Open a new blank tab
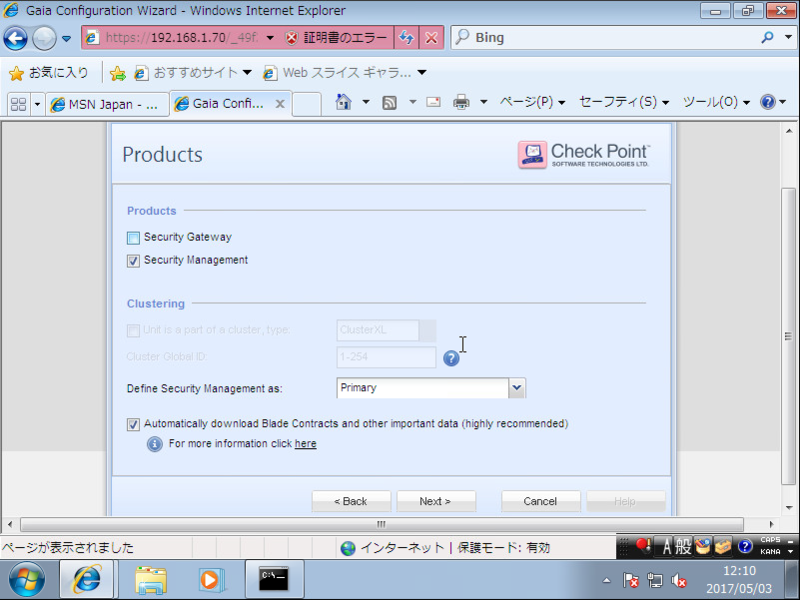 [x=307, y=104]
